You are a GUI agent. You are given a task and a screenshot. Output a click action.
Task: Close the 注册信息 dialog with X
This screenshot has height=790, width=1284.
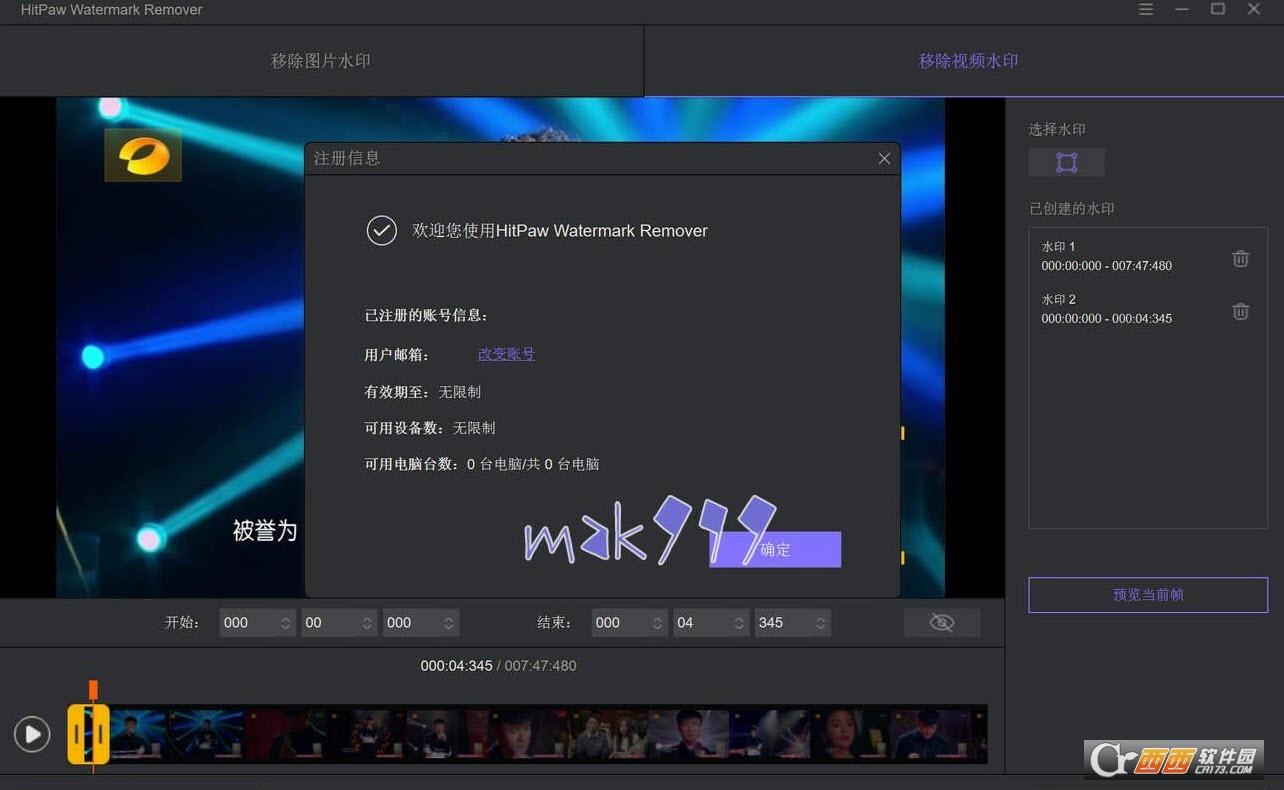(x=884, y=158)
